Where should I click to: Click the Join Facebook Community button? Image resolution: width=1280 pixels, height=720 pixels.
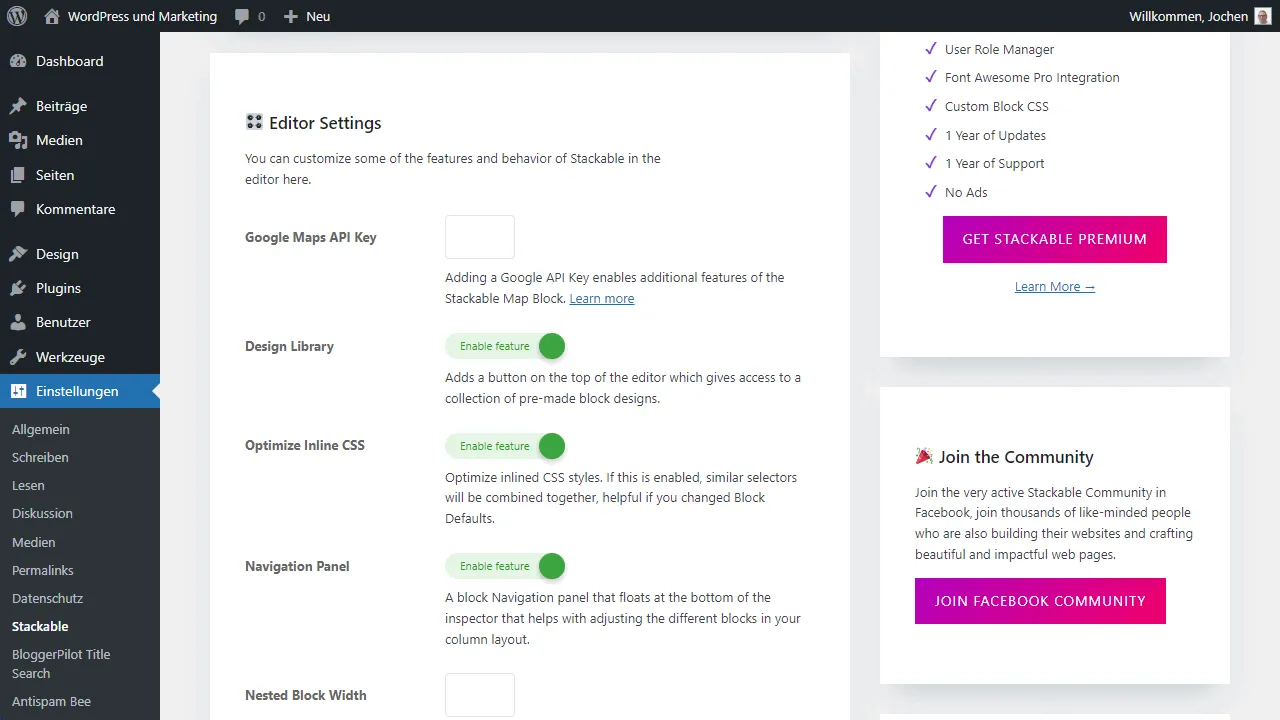[1040, 601]
